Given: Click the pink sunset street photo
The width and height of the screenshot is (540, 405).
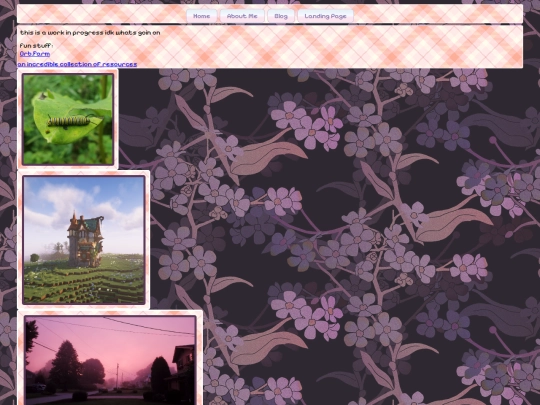Looking at the screenshot, I should point(111,360).
